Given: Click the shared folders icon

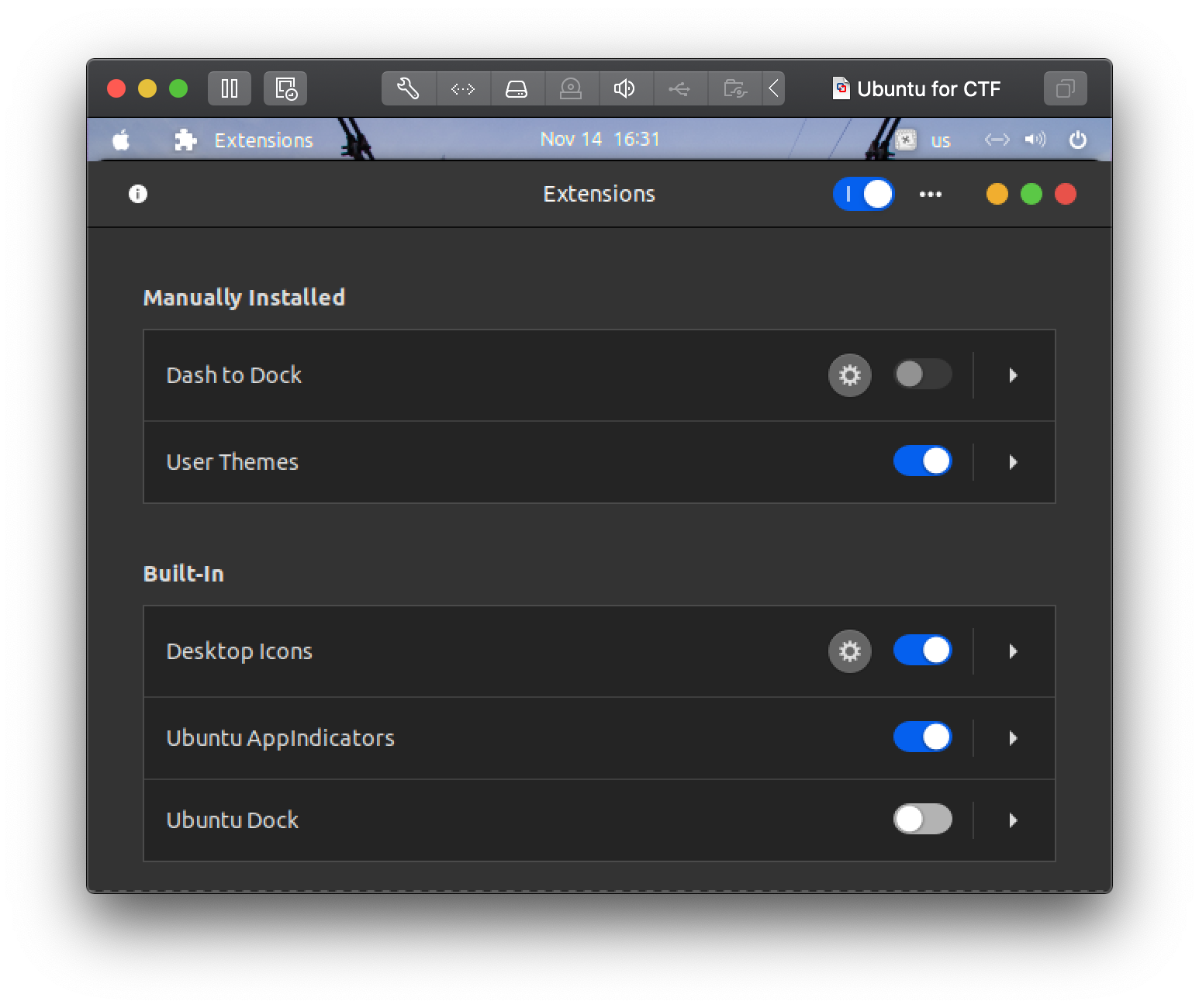Looking at the screenshot, I should pyautogui.click(x=734, y=88).
